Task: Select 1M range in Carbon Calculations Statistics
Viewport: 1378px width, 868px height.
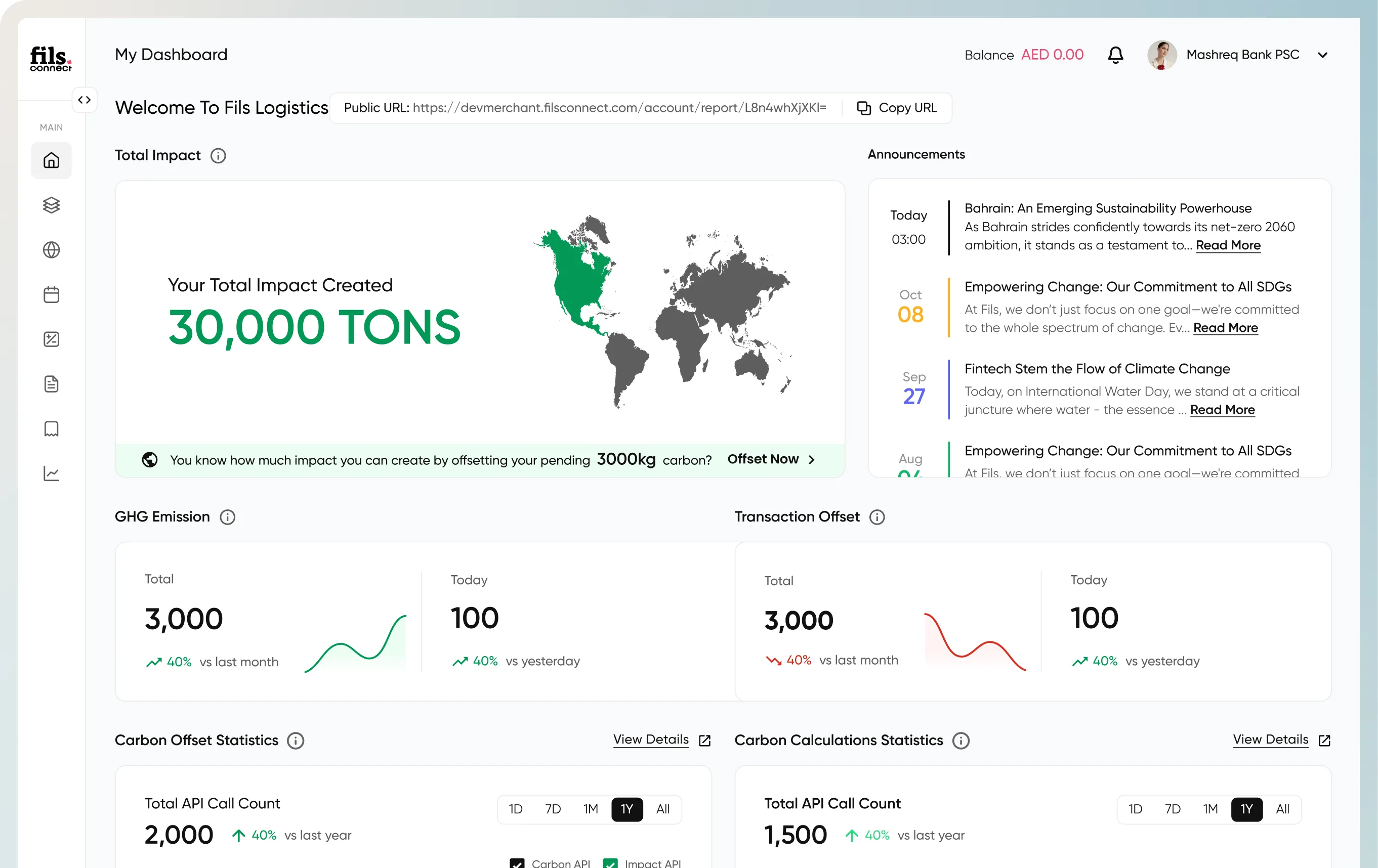Action: (x=1210, y=809)
